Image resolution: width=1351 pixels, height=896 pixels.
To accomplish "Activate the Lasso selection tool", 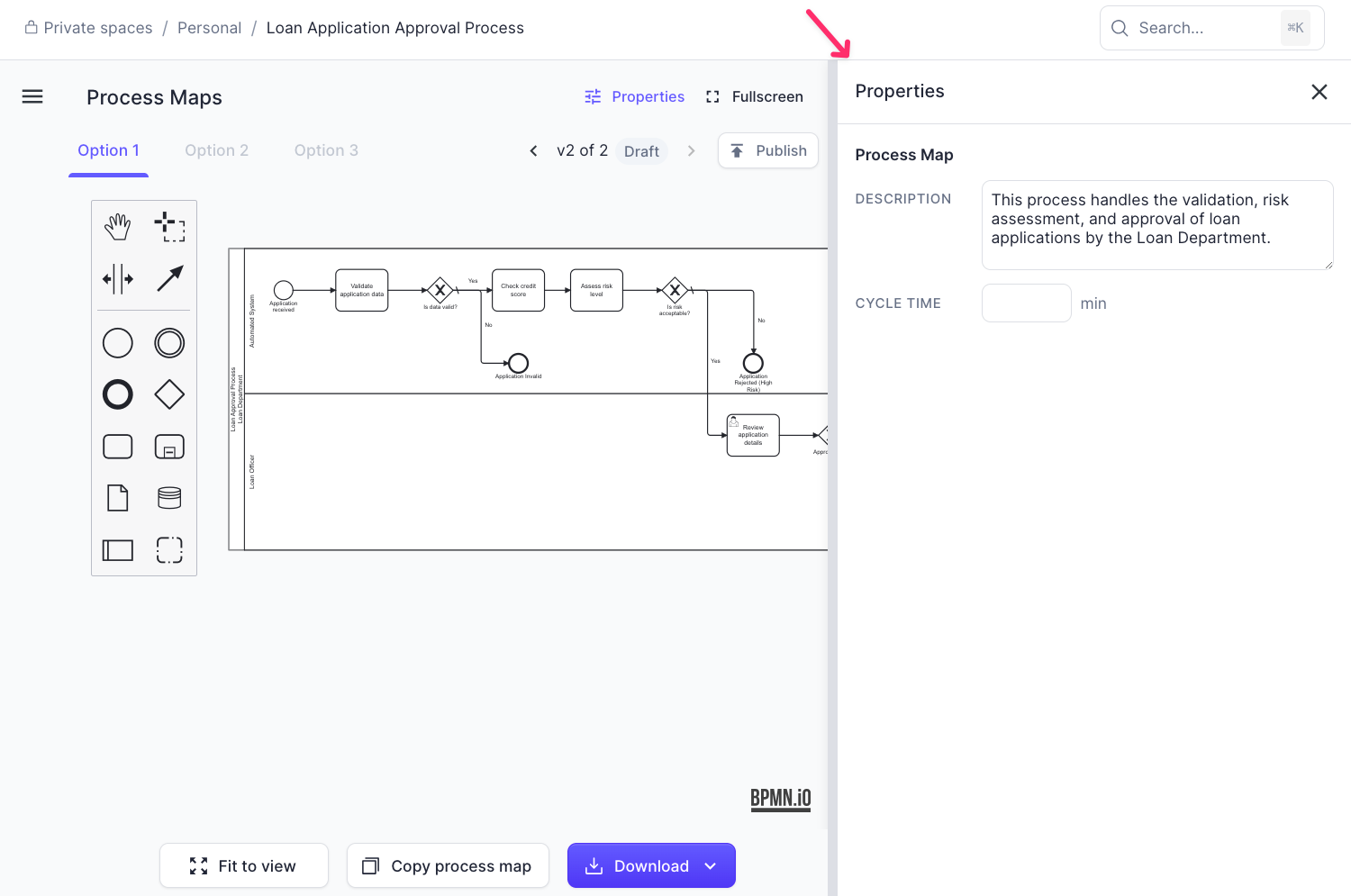I will click(169, 227).
